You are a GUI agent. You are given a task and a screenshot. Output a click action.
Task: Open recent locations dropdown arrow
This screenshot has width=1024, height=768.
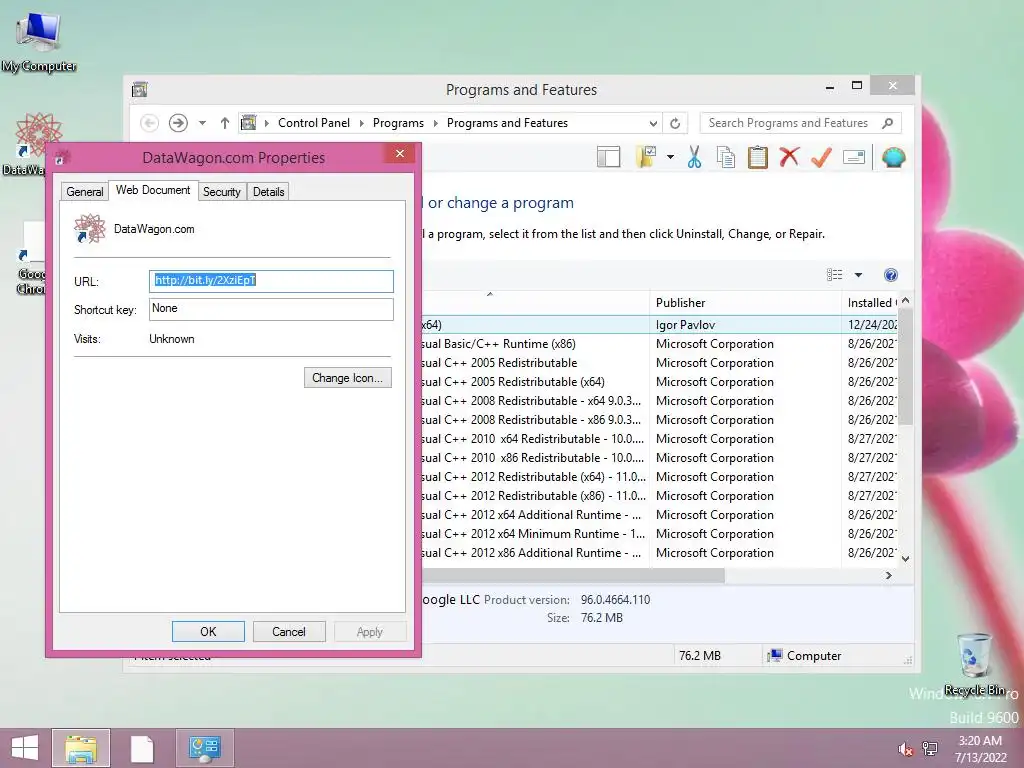point(202,123)
